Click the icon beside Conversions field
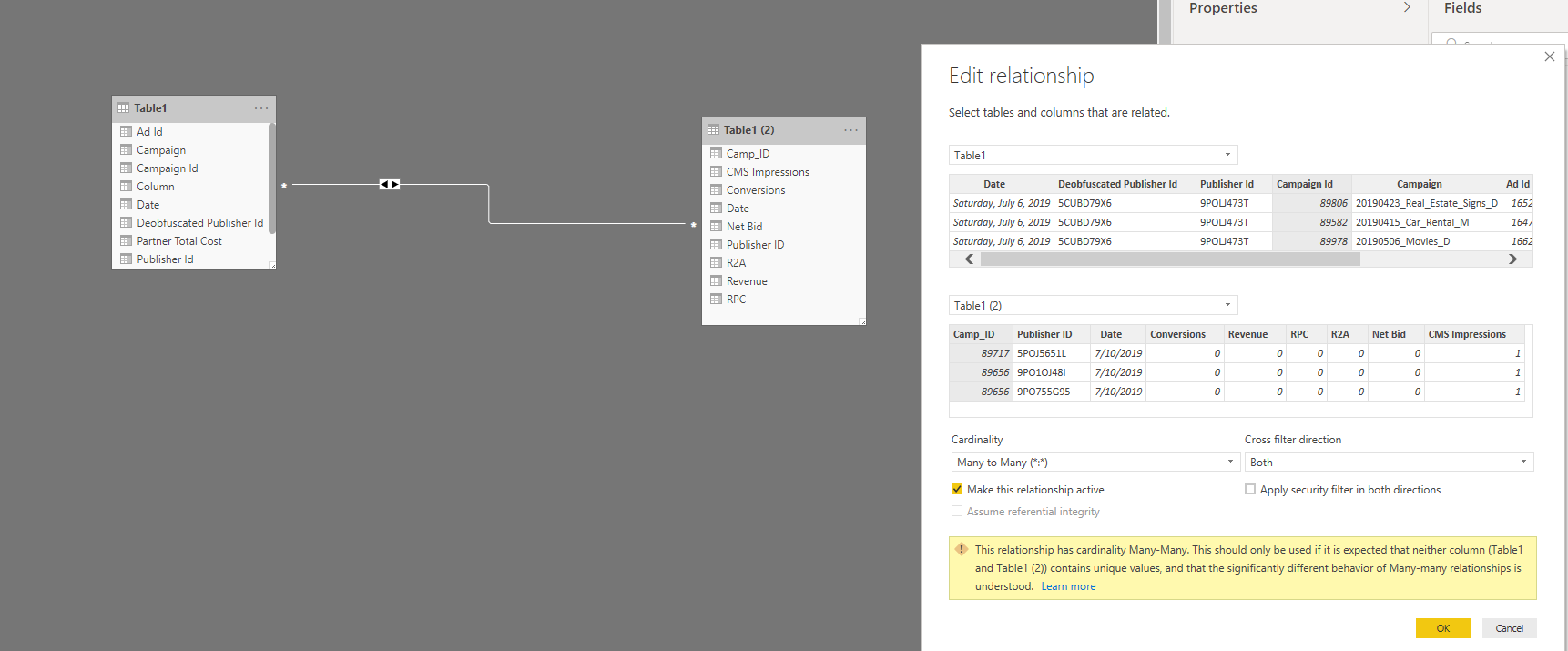Viewport: 1568px width, 651px height. [x=716, y=190]
